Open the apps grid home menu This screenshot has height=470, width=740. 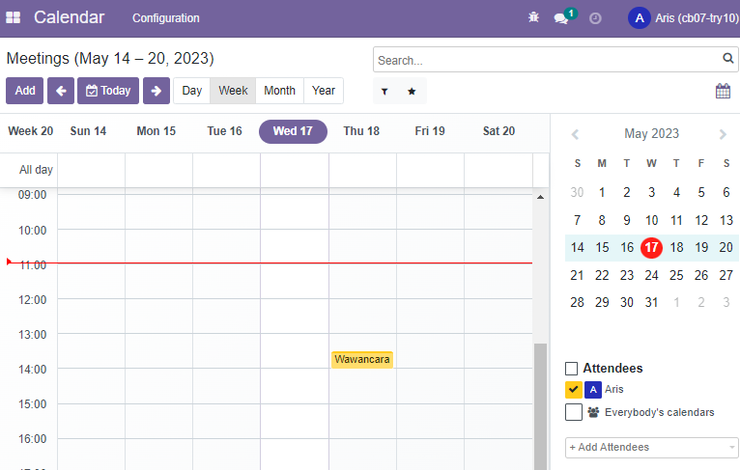pos(13,17)
